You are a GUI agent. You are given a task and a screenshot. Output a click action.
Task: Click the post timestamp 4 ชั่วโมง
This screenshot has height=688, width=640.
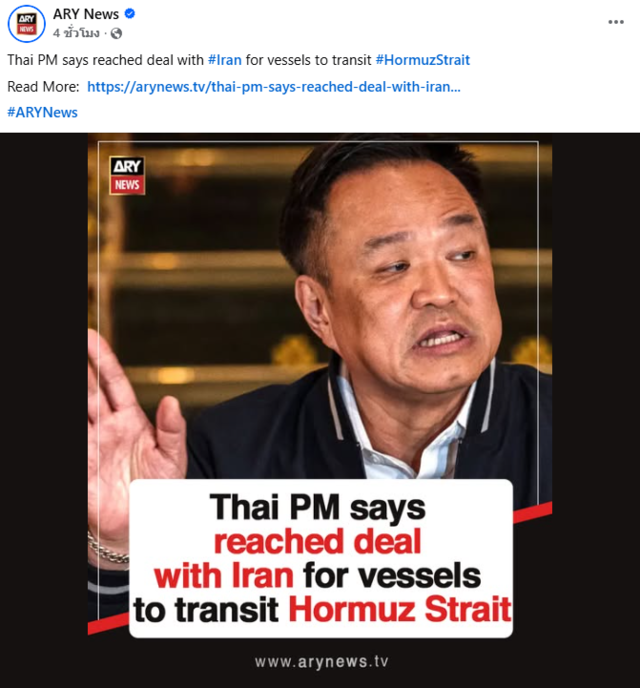click(76, 33)
